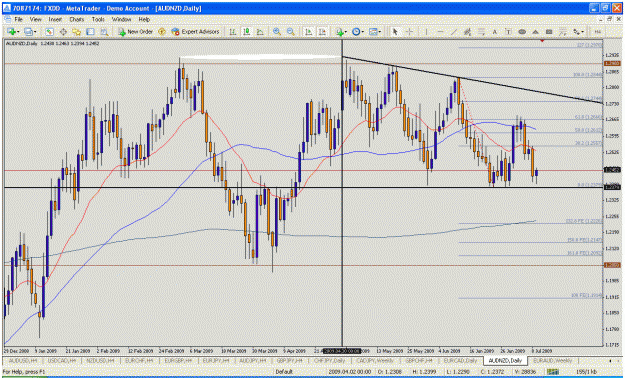Zoom in on the chart
The width and height of the screenshot is (625, 378).
[x=277, y=32]
